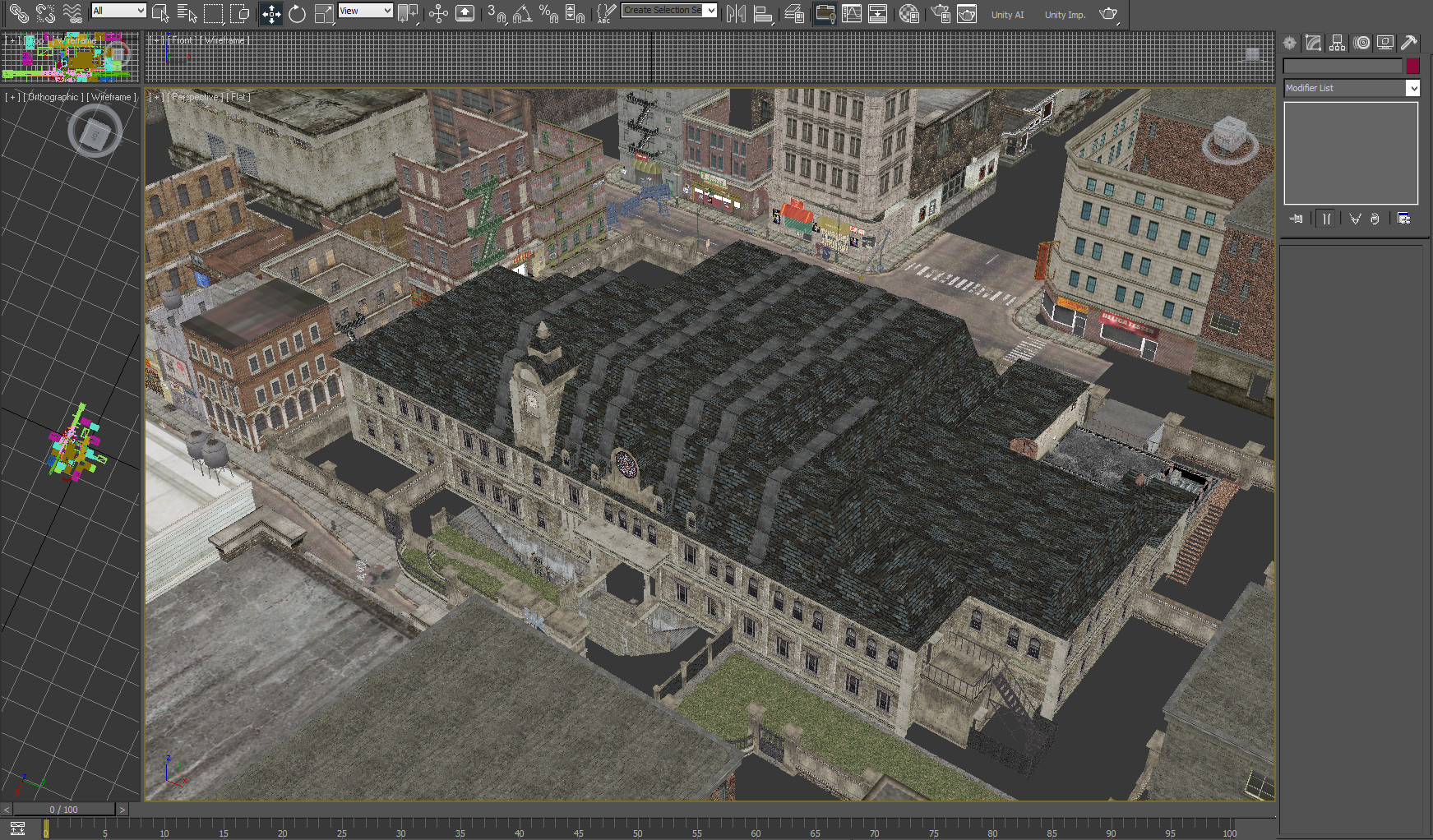1433x840 pixels.
Task: Toggle Show End Result button
Action: (x=1326, y=219)
